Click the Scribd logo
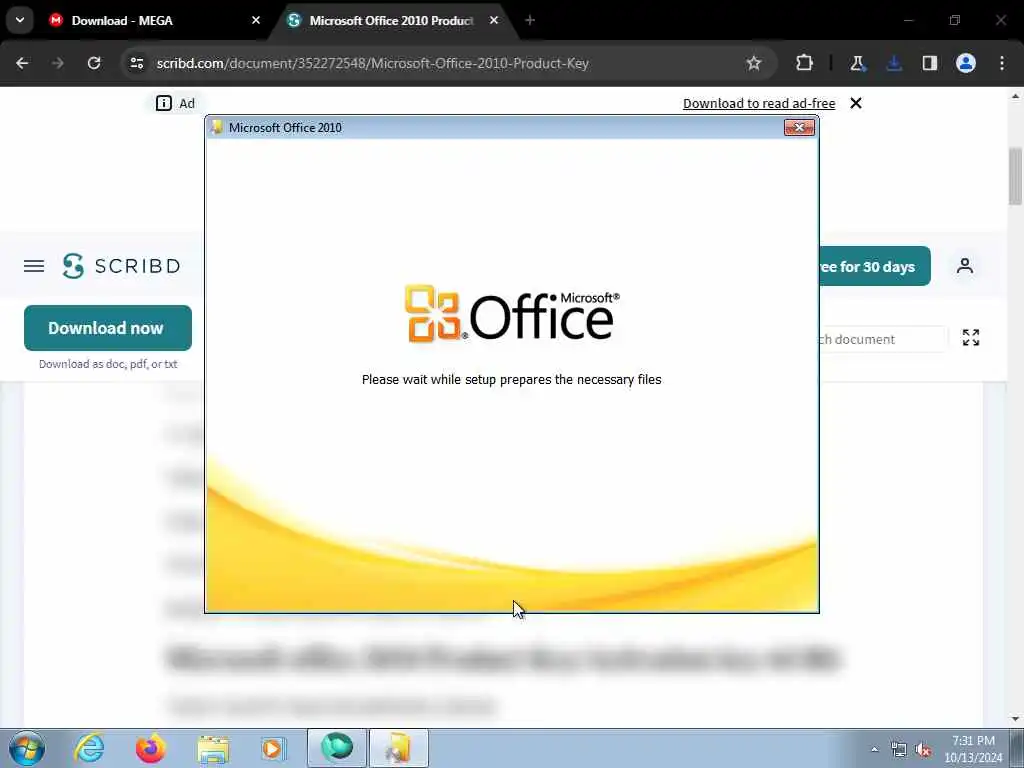Viewport: 1024px width, 768px height. [x=121, y=266]
